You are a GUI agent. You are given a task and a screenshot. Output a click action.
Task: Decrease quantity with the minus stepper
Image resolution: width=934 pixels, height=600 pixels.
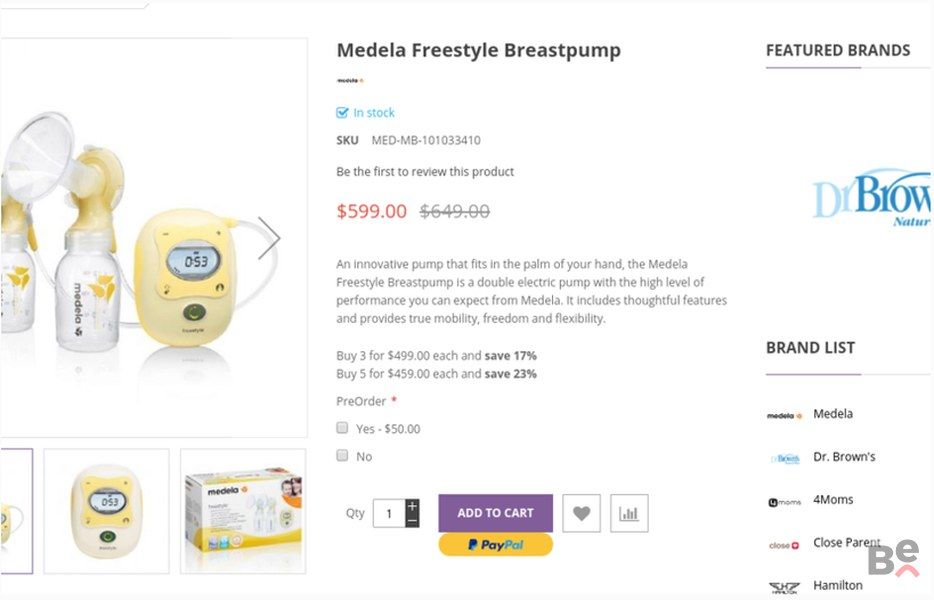[412, 520]
